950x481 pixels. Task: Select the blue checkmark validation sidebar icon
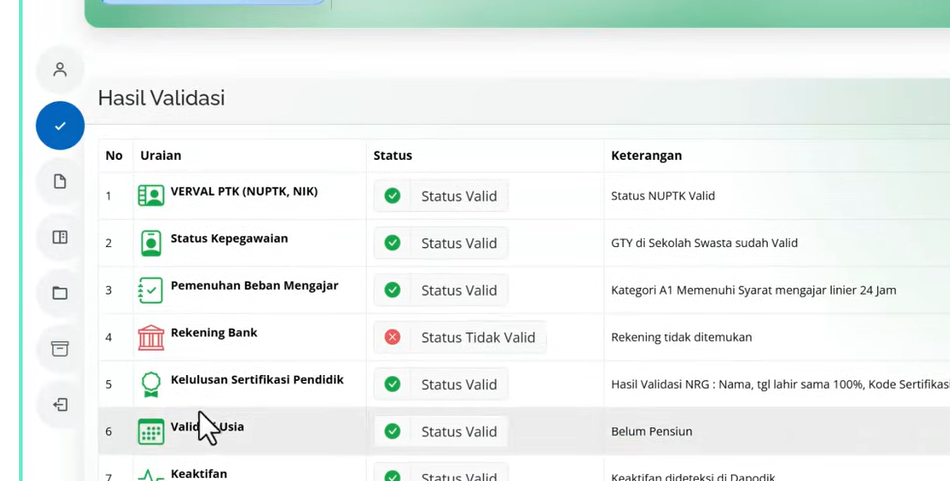[60, 125]
